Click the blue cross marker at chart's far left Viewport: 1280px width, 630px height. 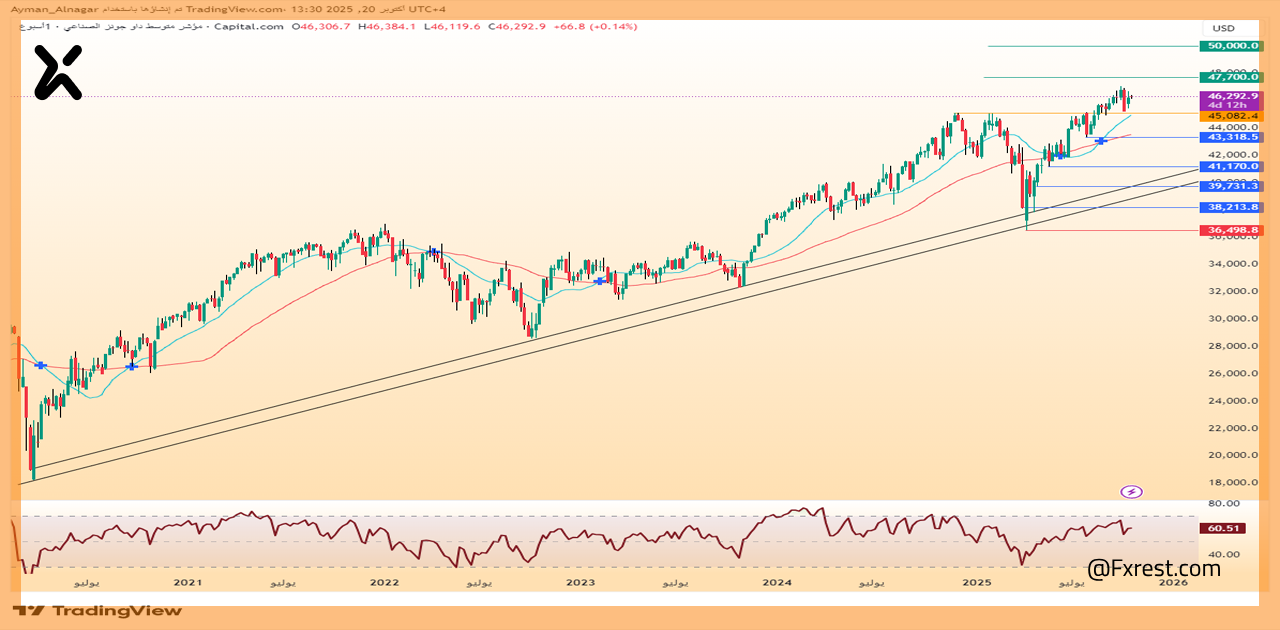pos(40,365)
